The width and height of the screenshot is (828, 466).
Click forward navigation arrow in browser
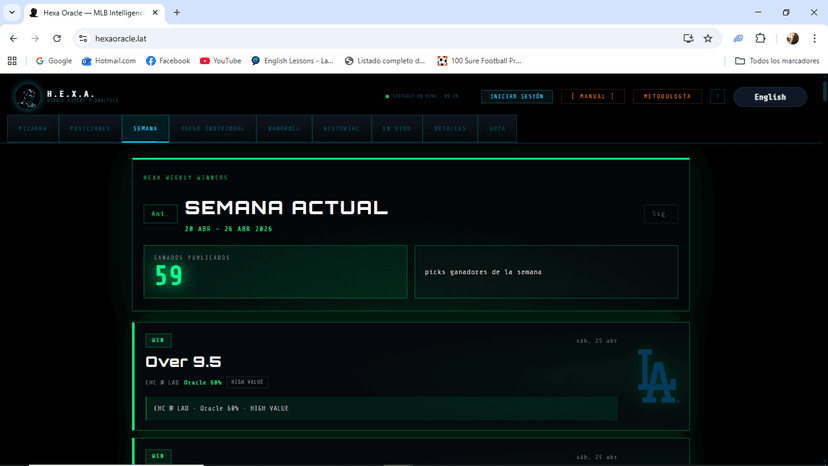tap(35, 39)
